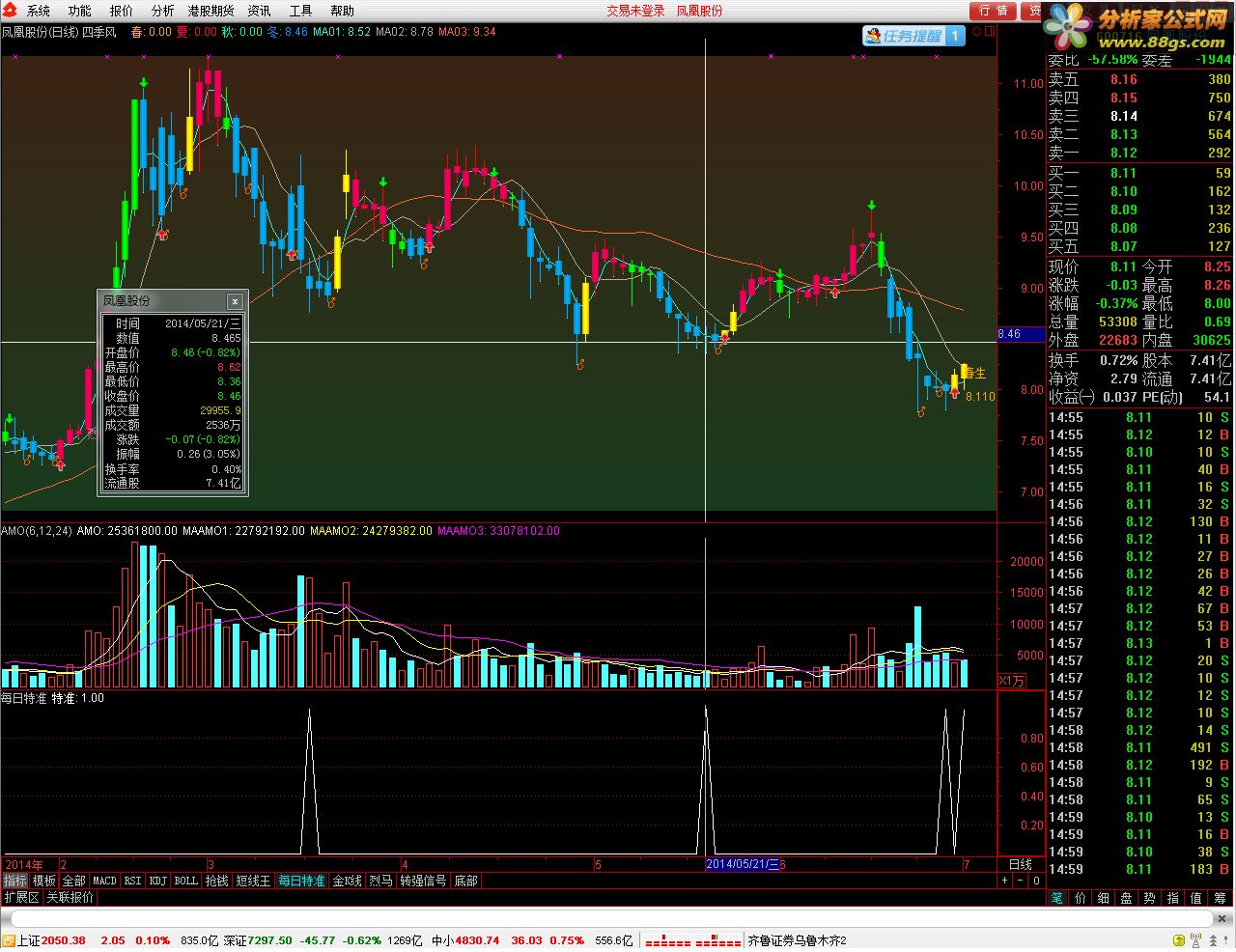Select the 笔 tick tab

tap(1057, 897)
